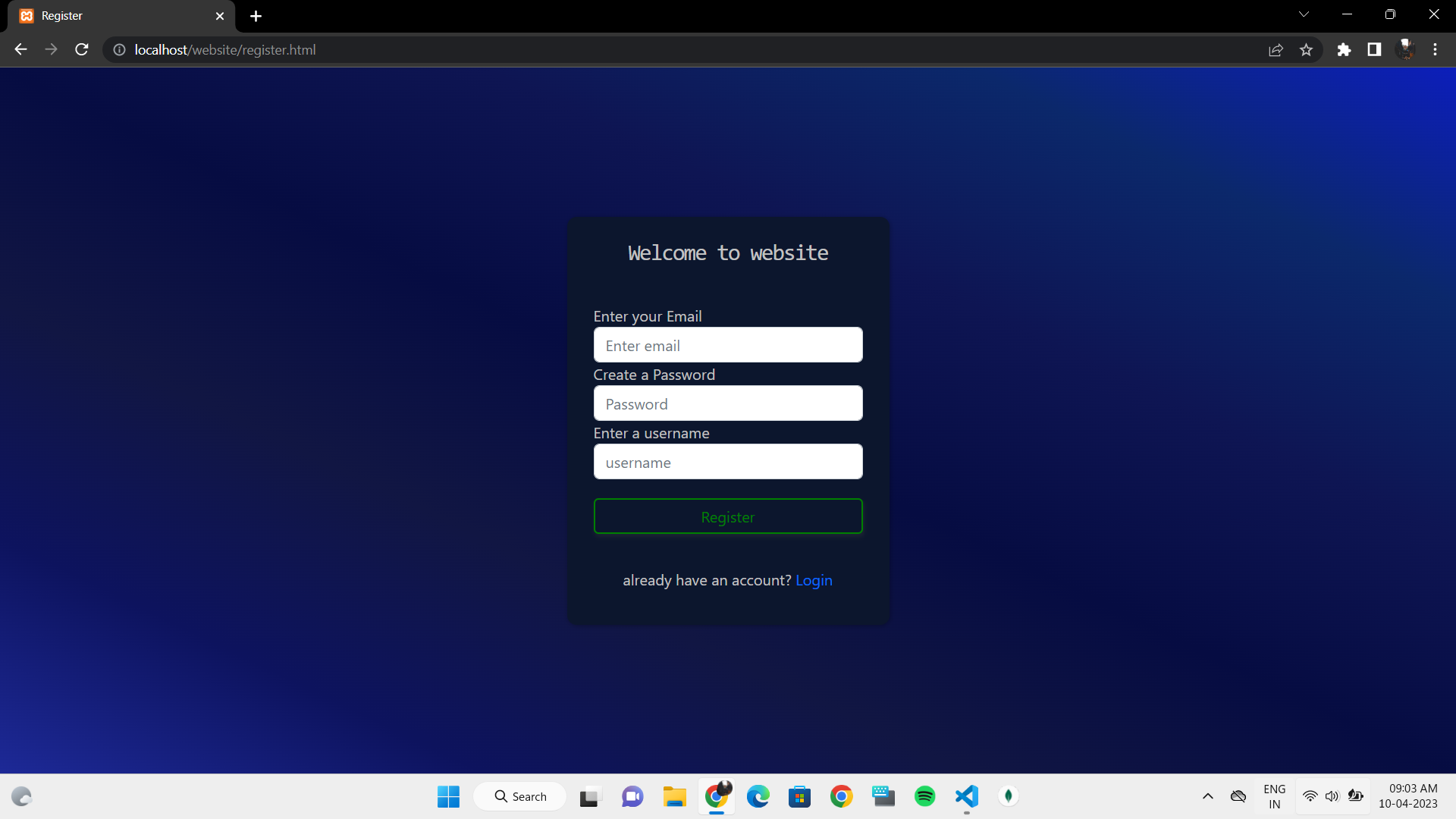Screen dimensions: 1456x819
Task: Open File Explorer from taskbar
Action: [674, 796]
